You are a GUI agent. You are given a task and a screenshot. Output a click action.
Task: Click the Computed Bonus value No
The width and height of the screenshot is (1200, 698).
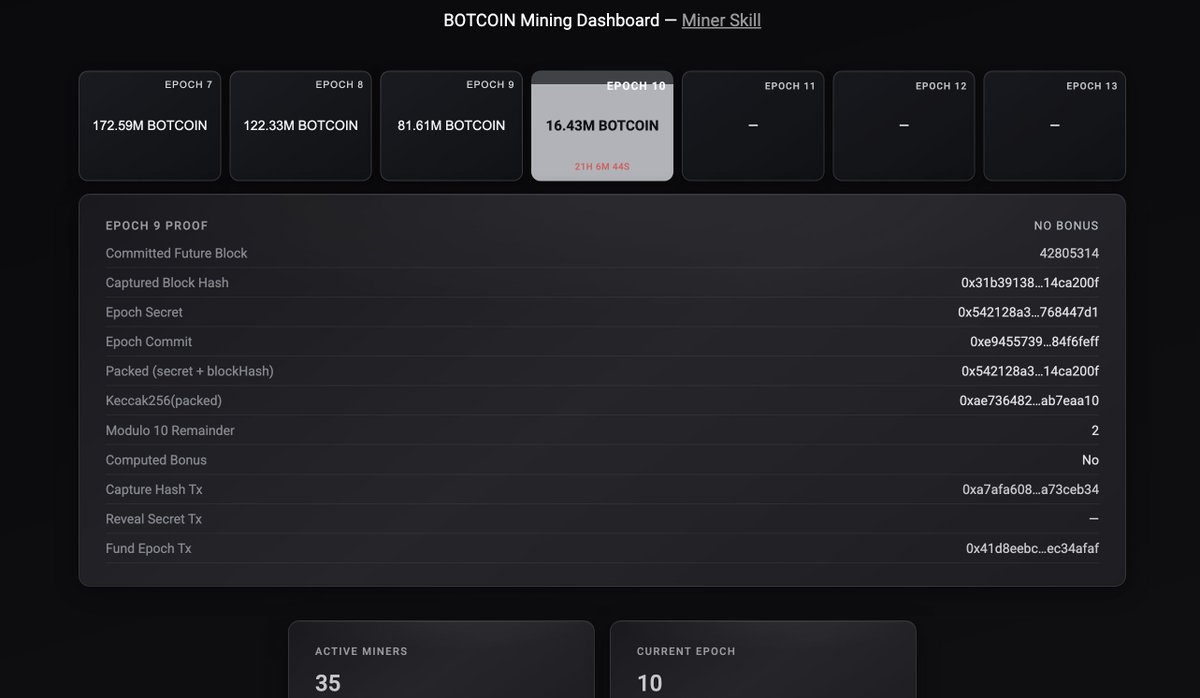tap(1090, 460)
